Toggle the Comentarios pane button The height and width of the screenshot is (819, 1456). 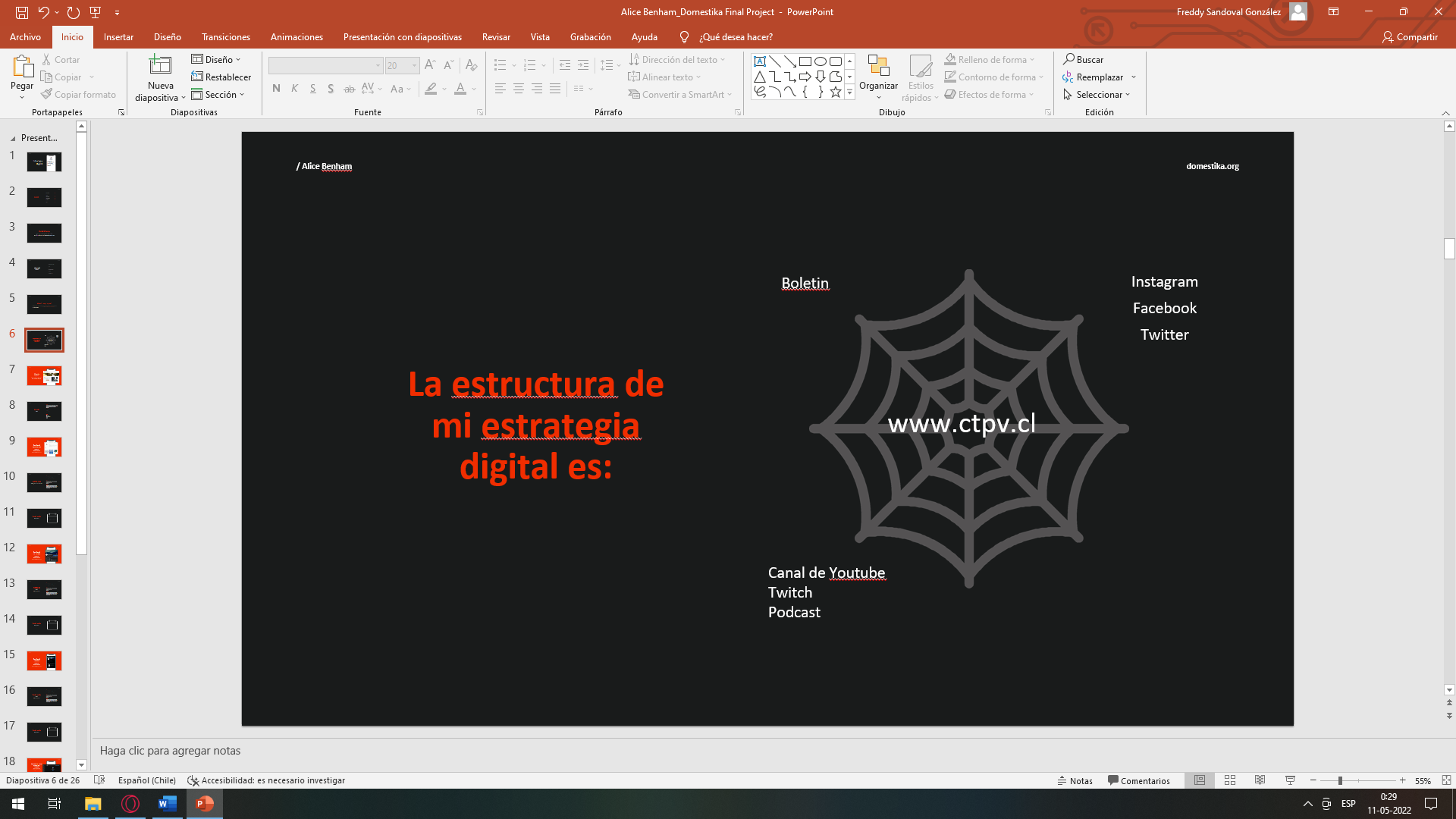[x=1138, y=780]
